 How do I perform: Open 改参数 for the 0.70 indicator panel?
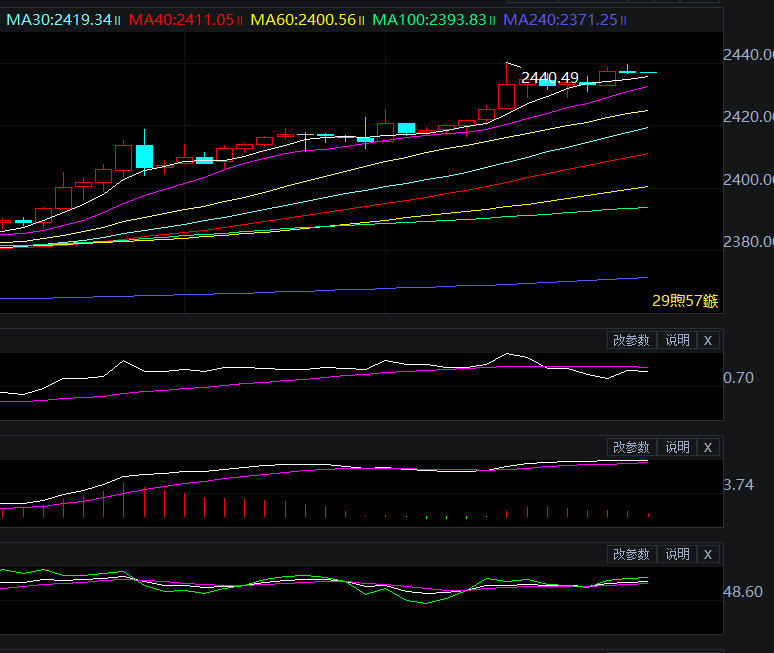(x=631, y=340)
